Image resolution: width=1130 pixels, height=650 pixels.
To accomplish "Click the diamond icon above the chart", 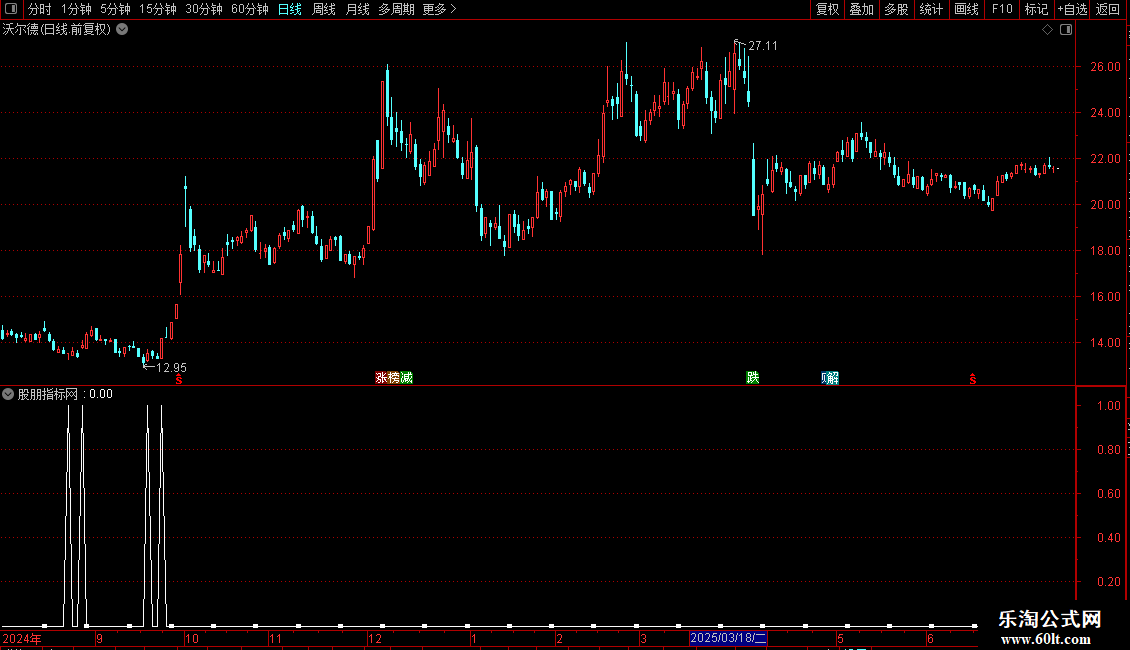I will [1048, 30].
